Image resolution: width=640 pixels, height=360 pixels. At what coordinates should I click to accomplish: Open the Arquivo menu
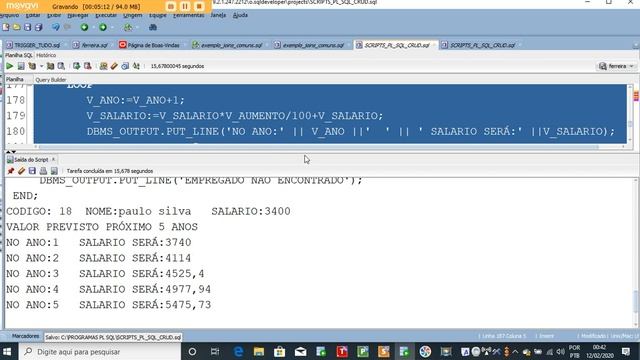coord(9,15)
